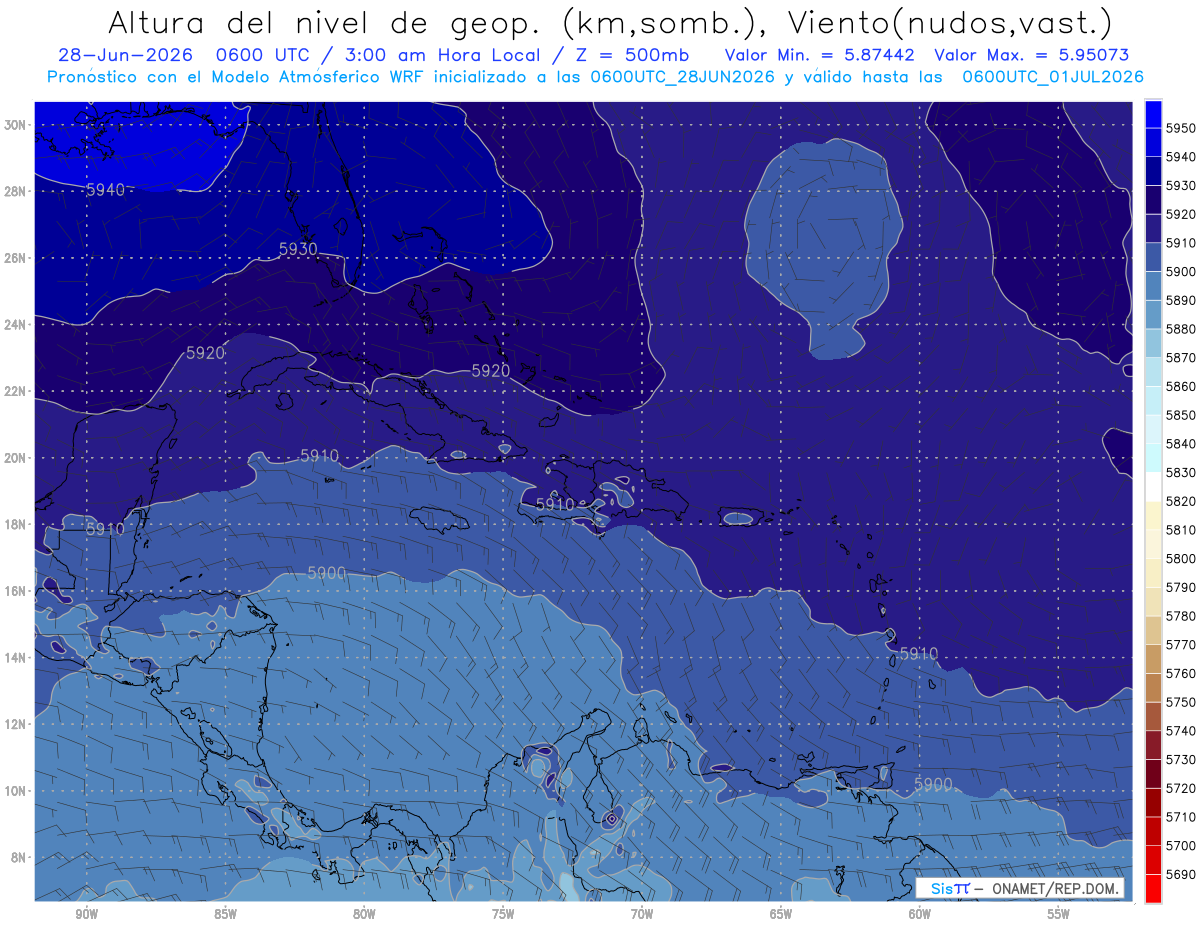Click the 5950 value in the colorbar legend
This screenshot has height=927, width=1200.
[1180, 128]
